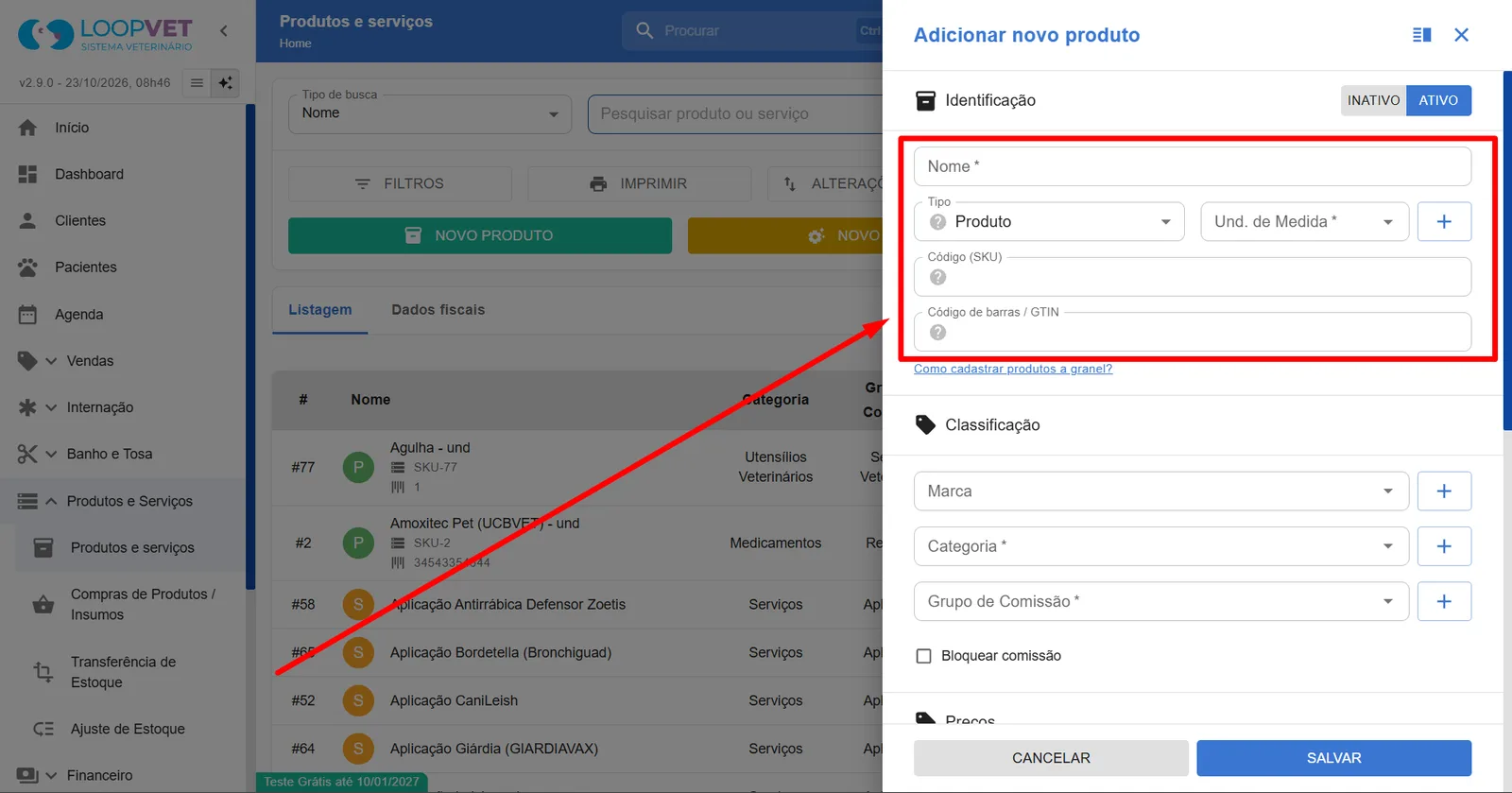The image size is (1512, 793).
Task: Click the Home breadcrumb link
Action: point(295,43)
